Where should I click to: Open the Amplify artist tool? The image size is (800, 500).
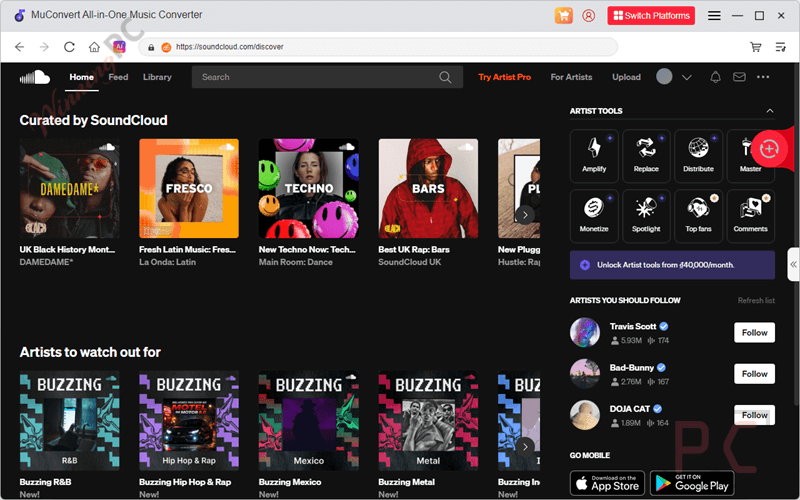point(594,156)
